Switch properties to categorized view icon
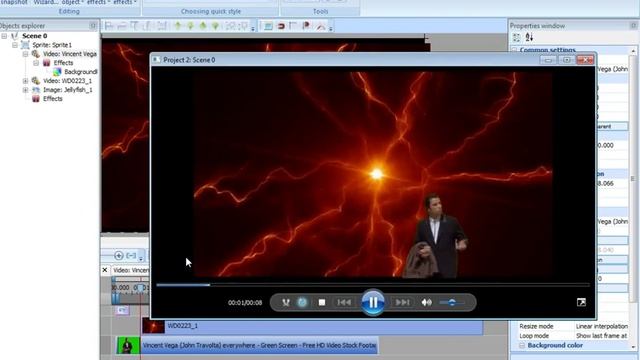The width and height of the screenshot is (640, 360). [x=516, y=38]
